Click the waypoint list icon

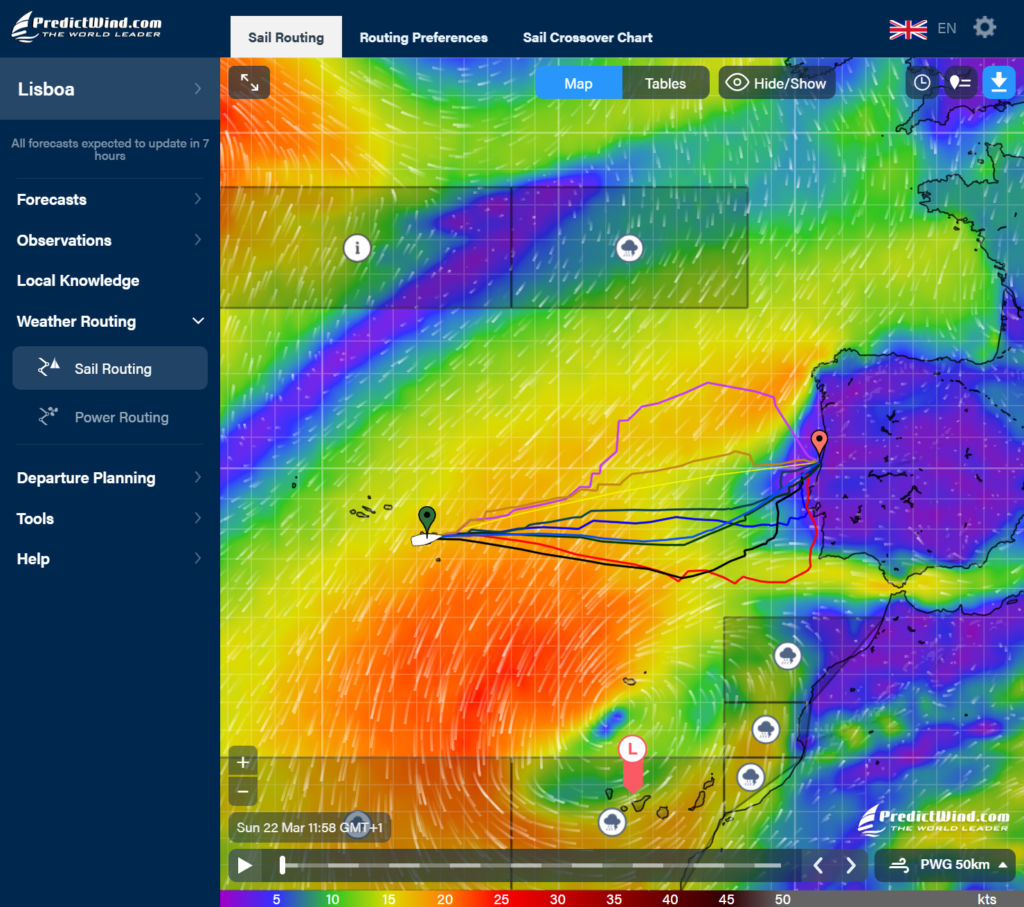point(959,83)
